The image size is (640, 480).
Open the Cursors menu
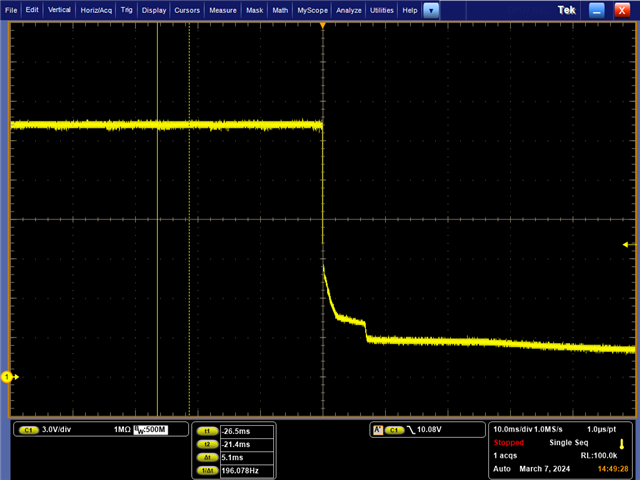187,10
